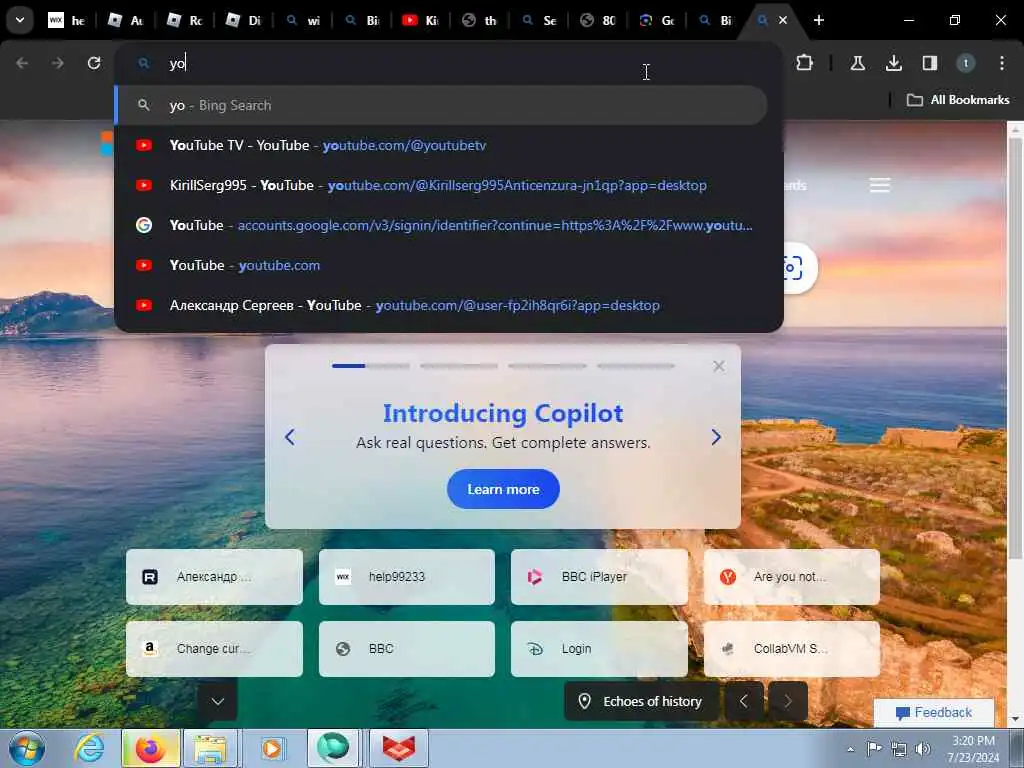Go to previous Copilot promo slide
The height and width of the screenshot is (768, 1024).
point(290,437)
